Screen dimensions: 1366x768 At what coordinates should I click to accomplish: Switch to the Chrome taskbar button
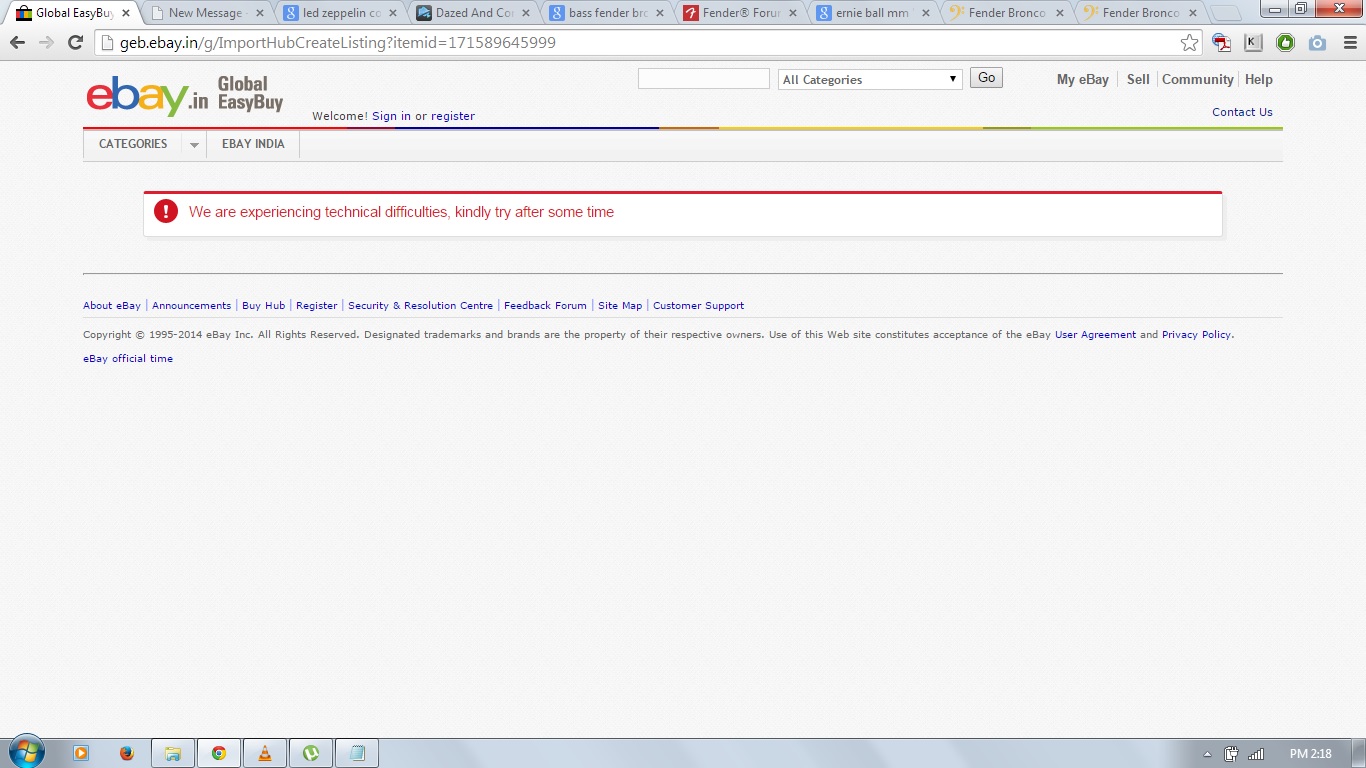[219, 753]
